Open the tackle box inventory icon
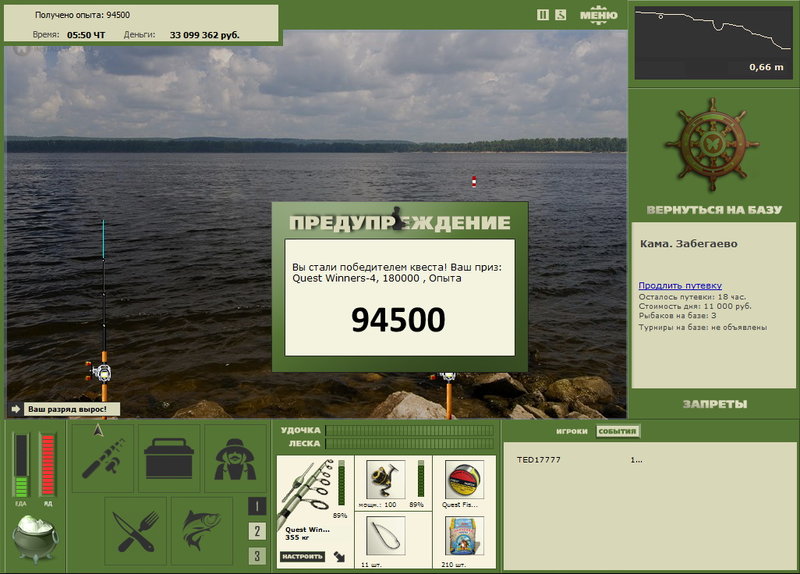The width and height of the screenshot is (800, 574). 169,458
